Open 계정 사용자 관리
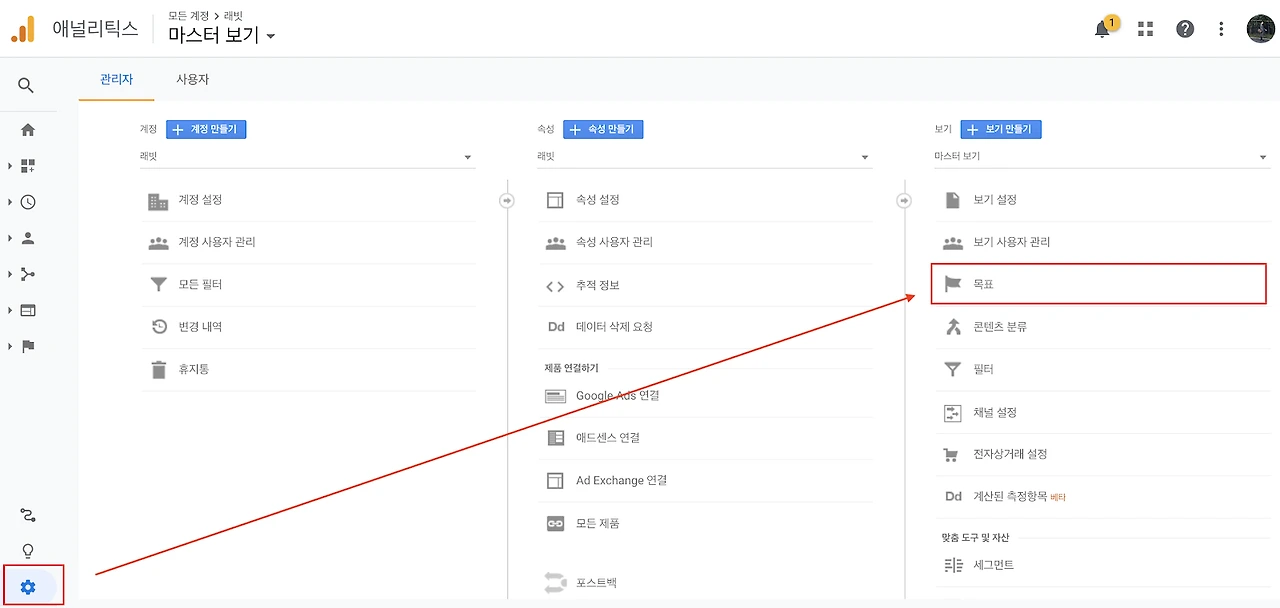The width and height of the screenshot is (1280, 608). coord(308,243)
